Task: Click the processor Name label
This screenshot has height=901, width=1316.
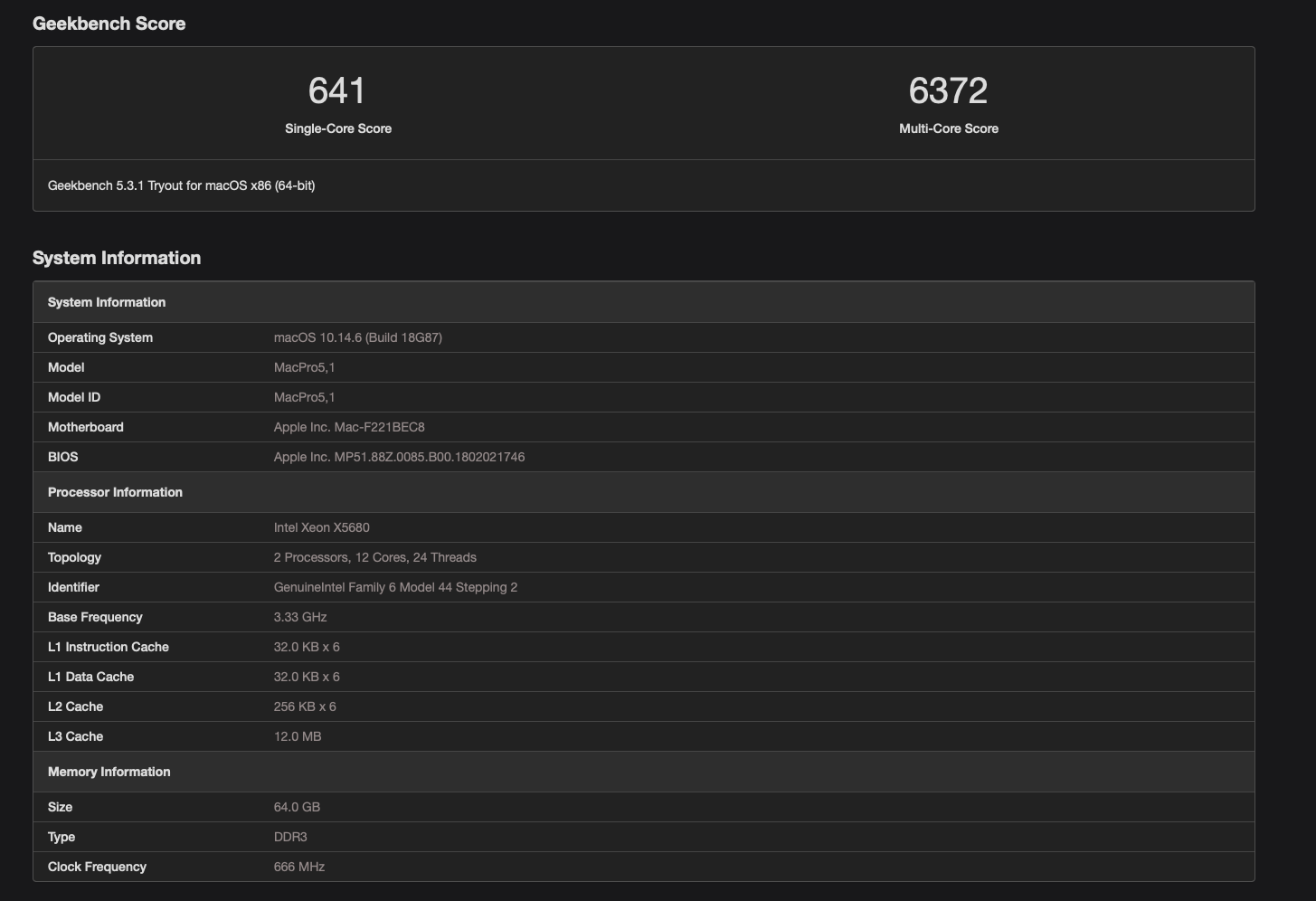Action: (x=65, y=527)
